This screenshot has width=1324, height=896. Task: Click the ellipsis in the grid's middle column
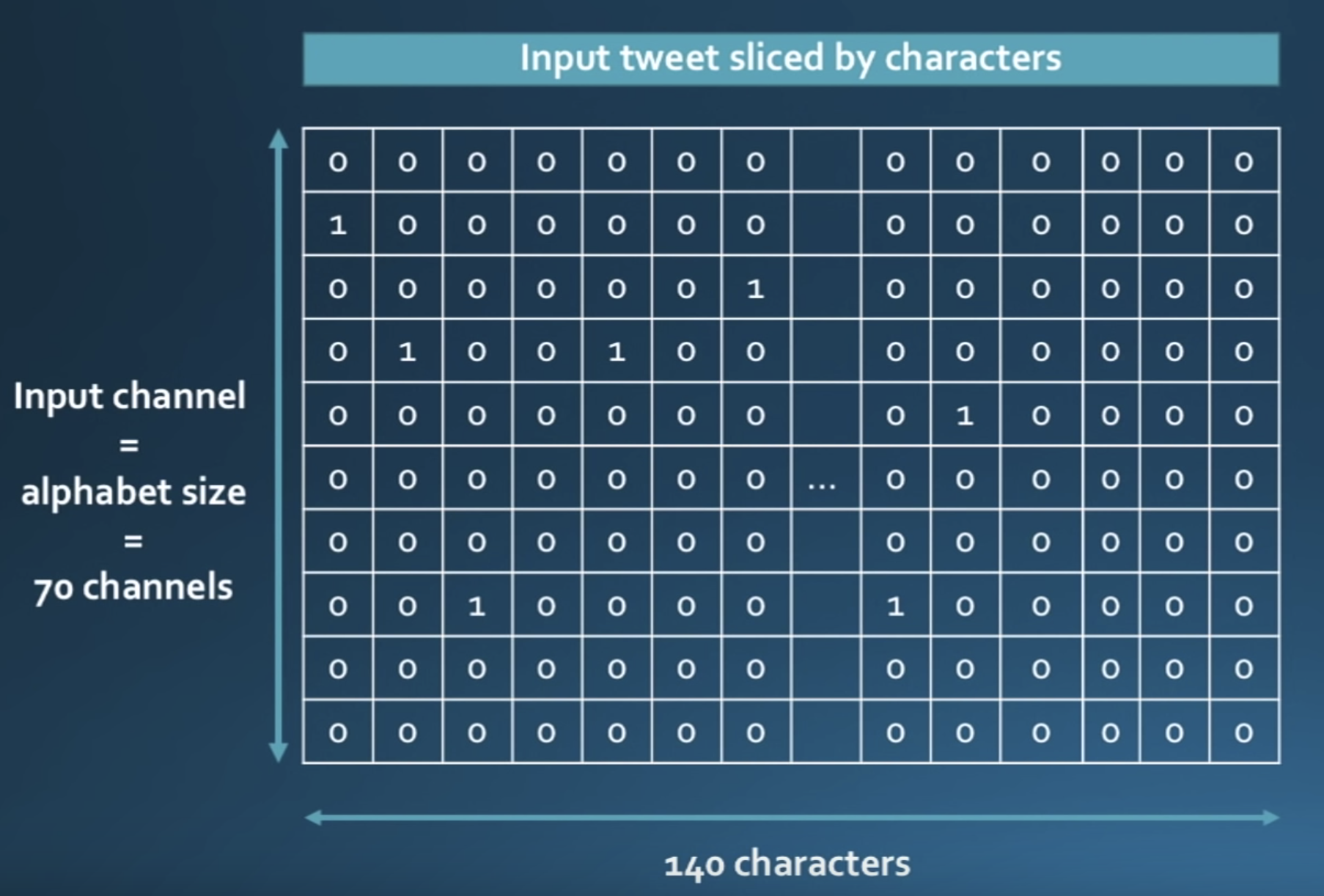click(x=822, y=485)
